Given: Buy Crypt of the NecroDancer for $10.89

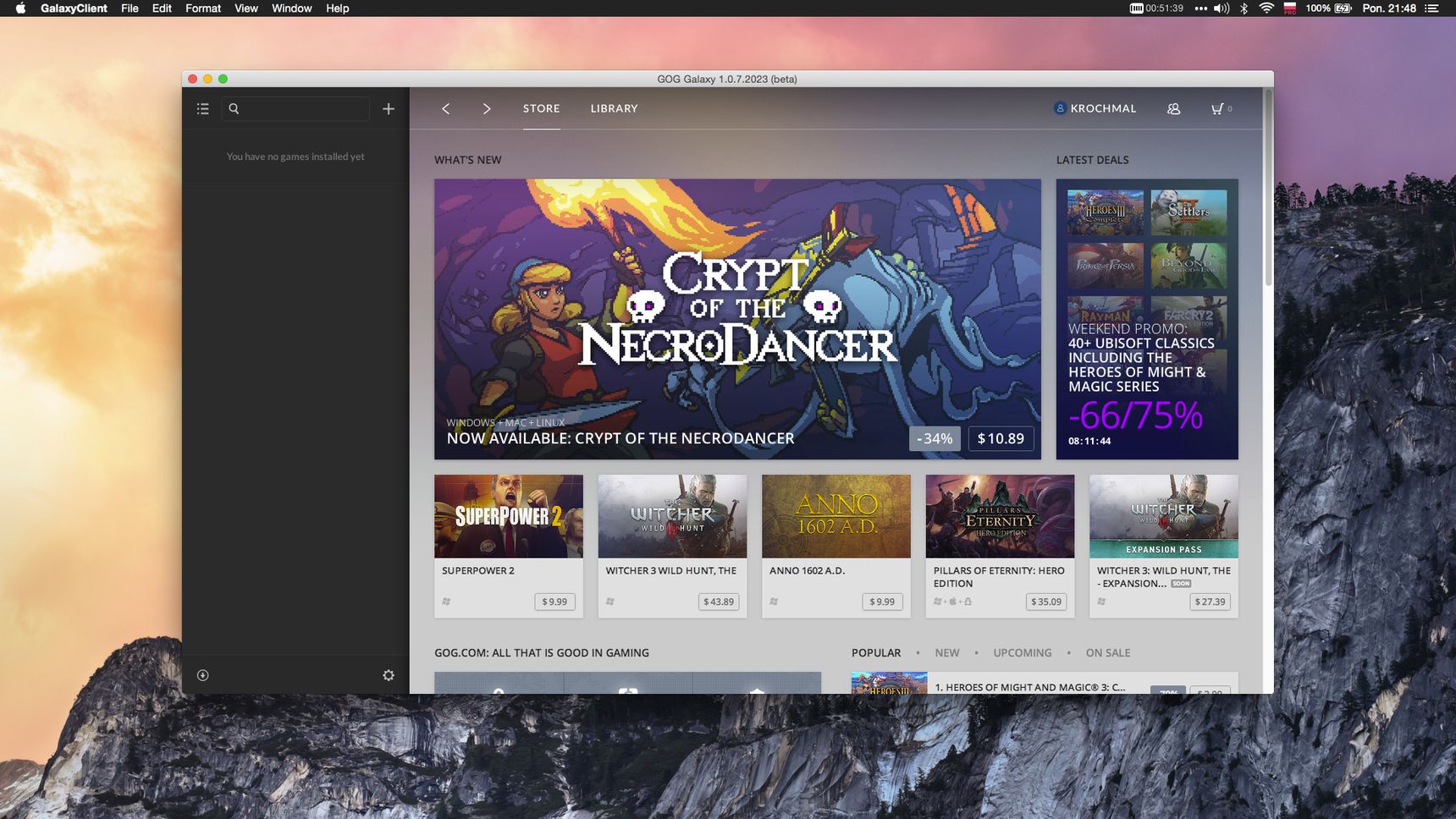Looking at the screenshot, I should pos(1001,438).
